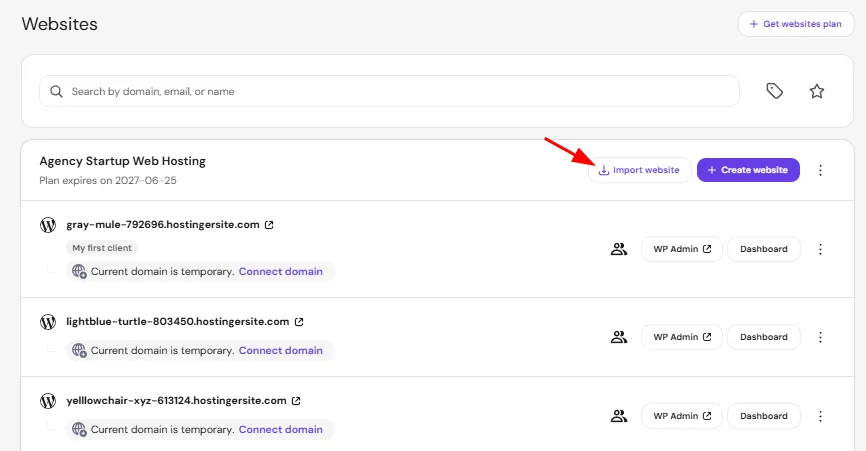Open Dashboard for gray-mule-792696 site
The height and width of the screenshot is (451, 866).
[764, 249]
